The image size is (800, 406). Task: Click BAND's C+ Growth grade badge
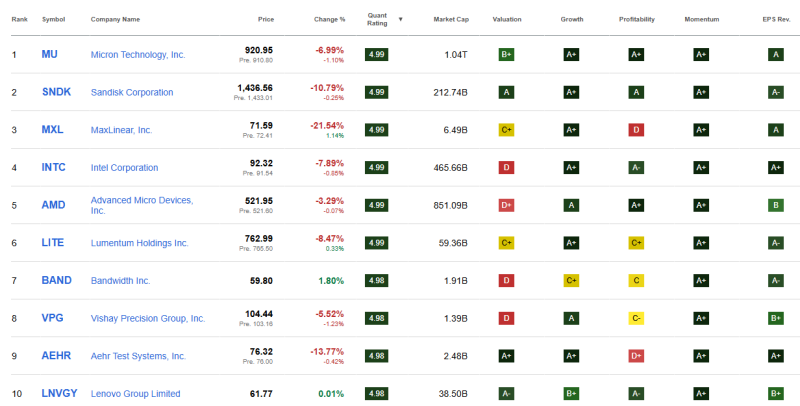pyautogui.click(x=571, y=281)
